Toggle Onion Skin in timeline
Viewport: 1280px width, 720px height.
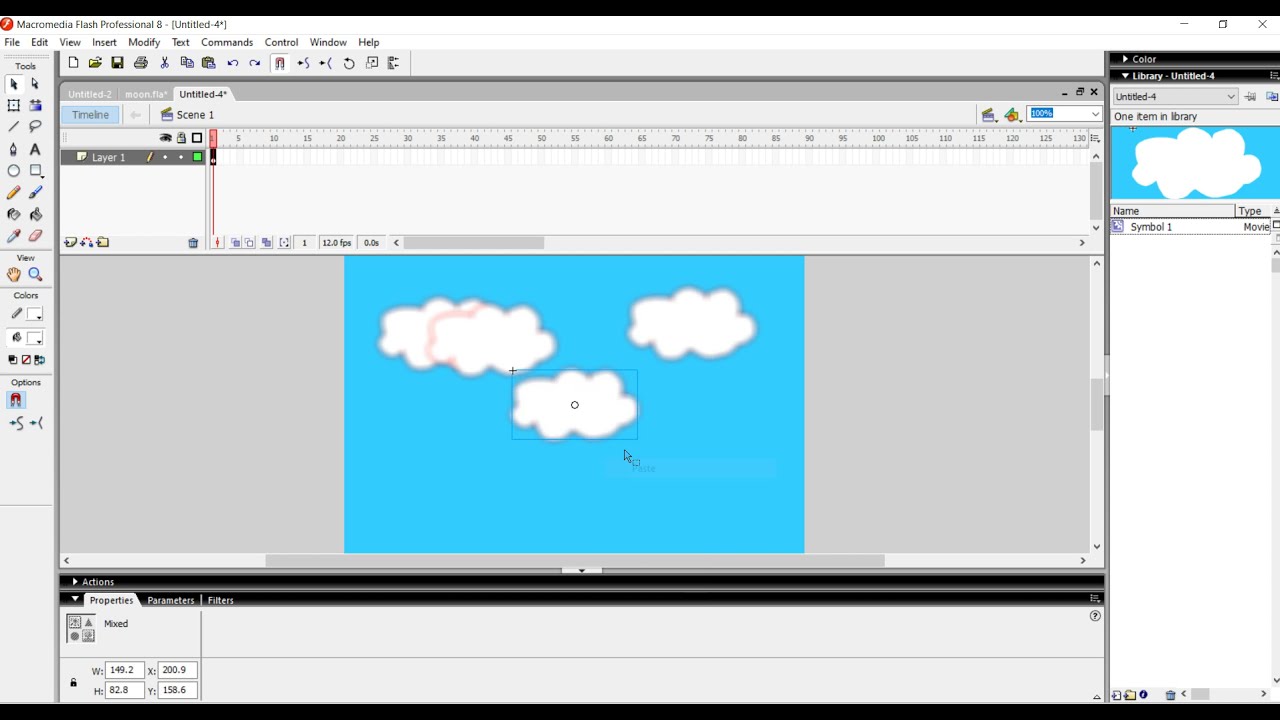pos(235,243)
